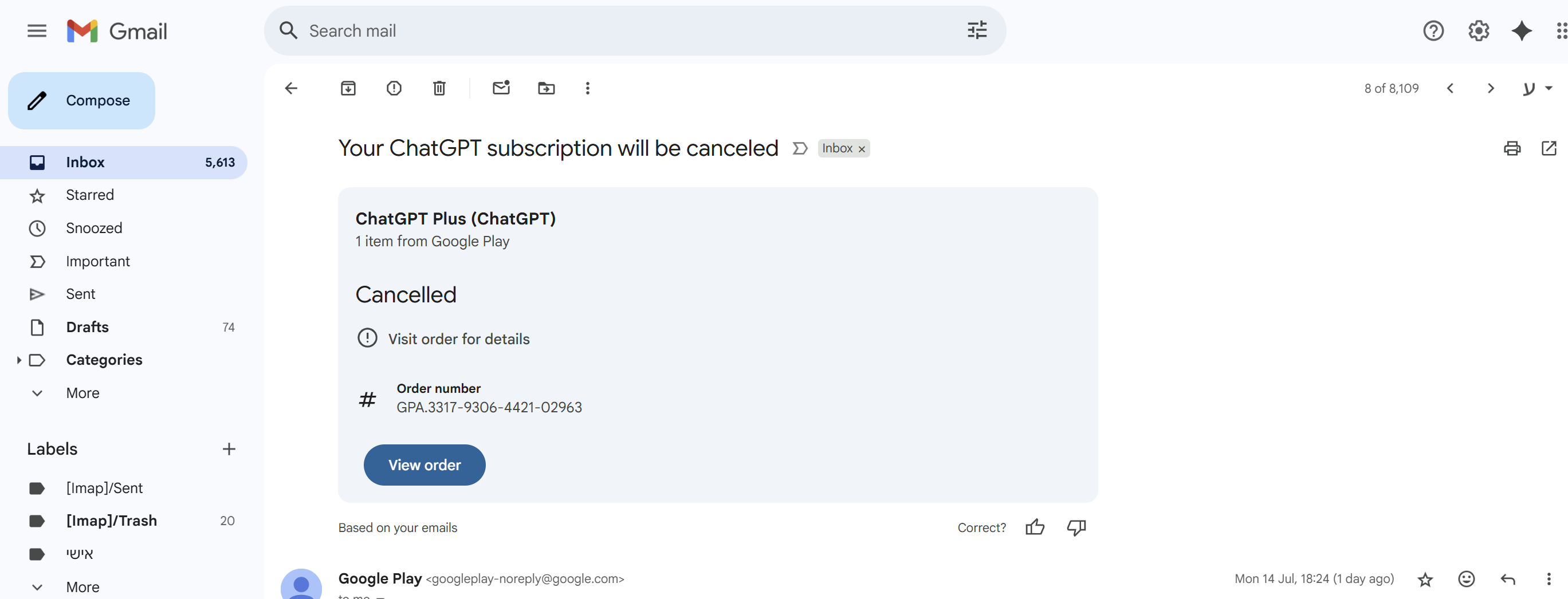Click thumbs up for summary card
This screenshot has width=1568, height=599.
coord(1035,527)
